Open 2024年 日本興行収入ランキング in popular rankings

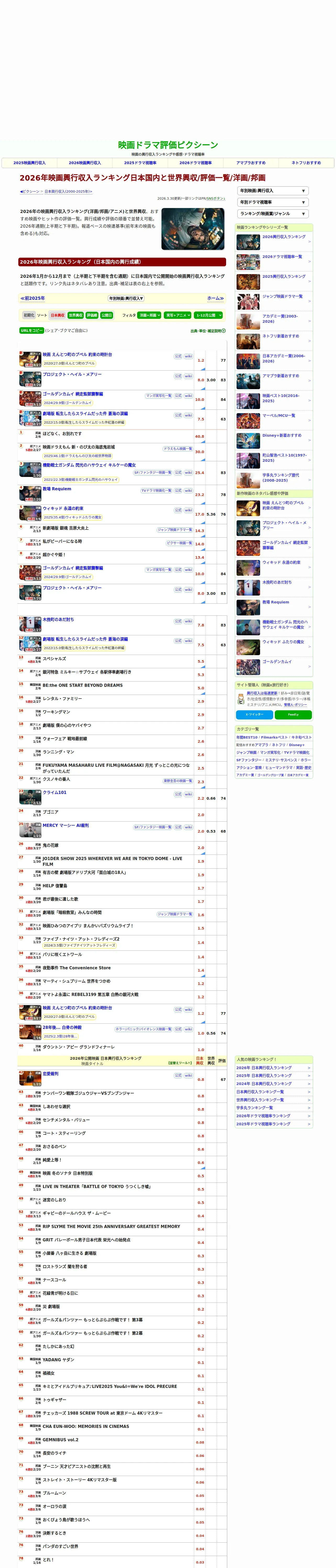[x=264, y=1083]
